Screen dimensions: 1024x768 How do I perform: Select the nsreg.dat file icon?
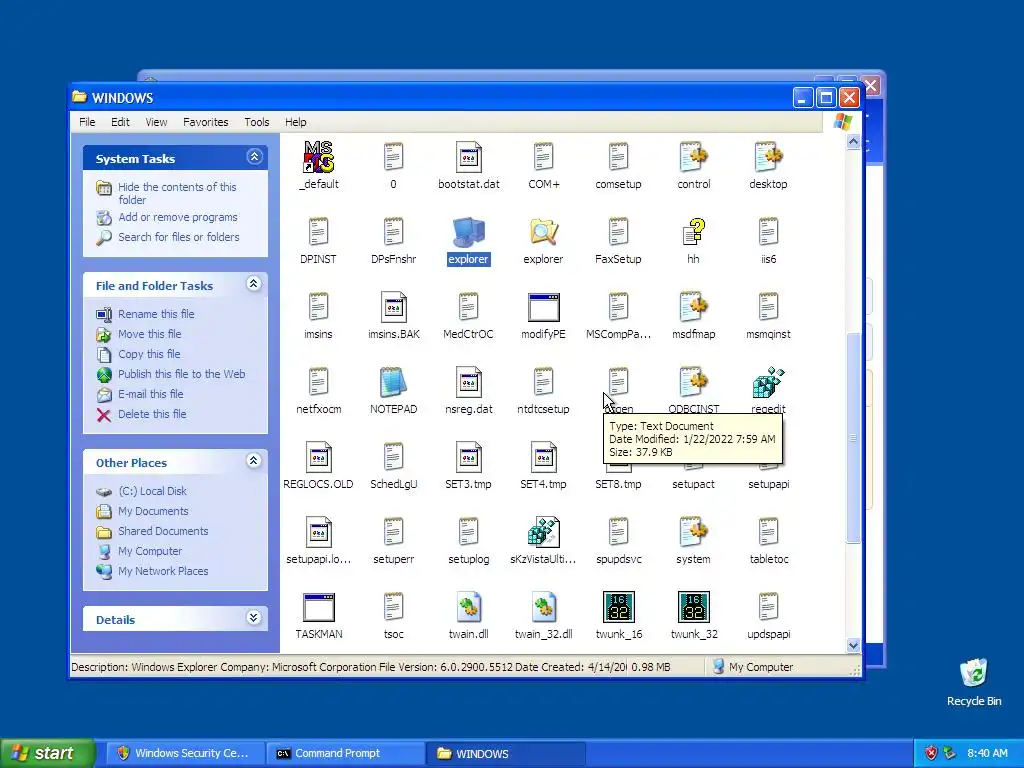coord(468,383)
